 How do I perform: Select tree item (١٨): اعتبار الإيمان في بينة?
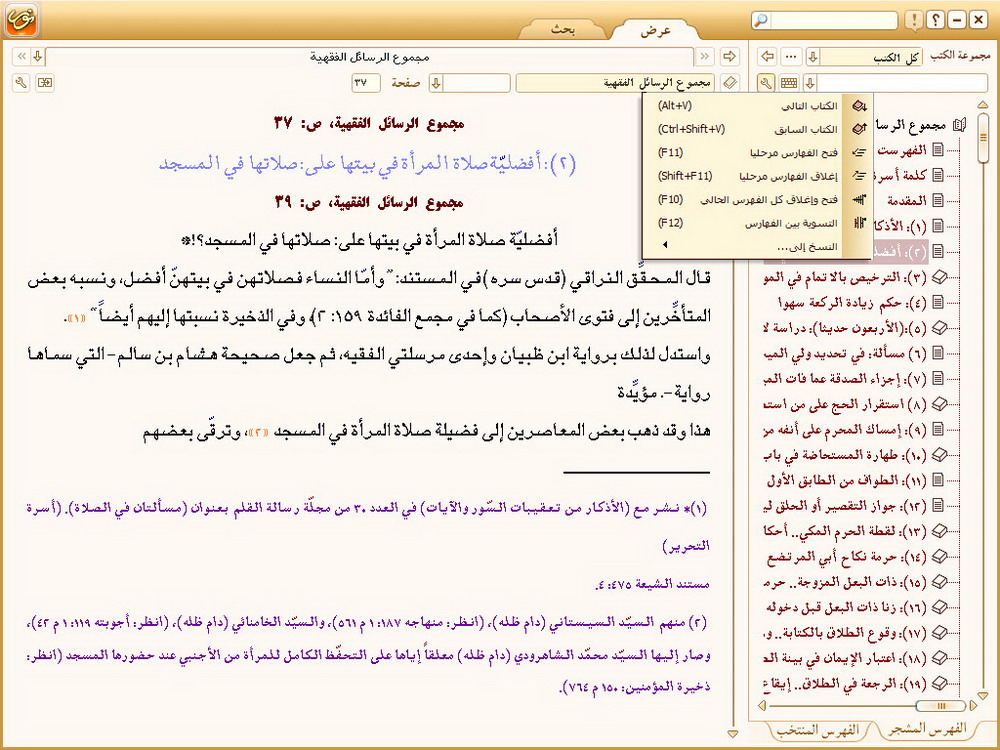coord(846,658)
